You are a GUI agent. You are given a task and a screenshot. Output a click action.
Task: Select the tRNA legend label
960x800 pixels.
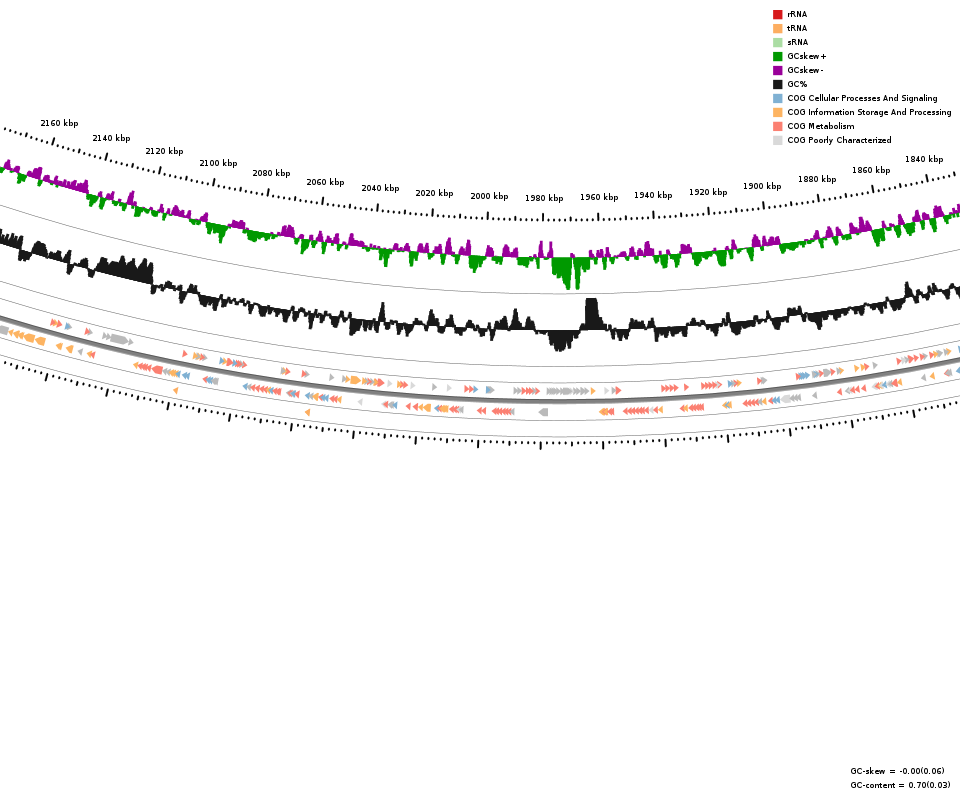[797, 28]
